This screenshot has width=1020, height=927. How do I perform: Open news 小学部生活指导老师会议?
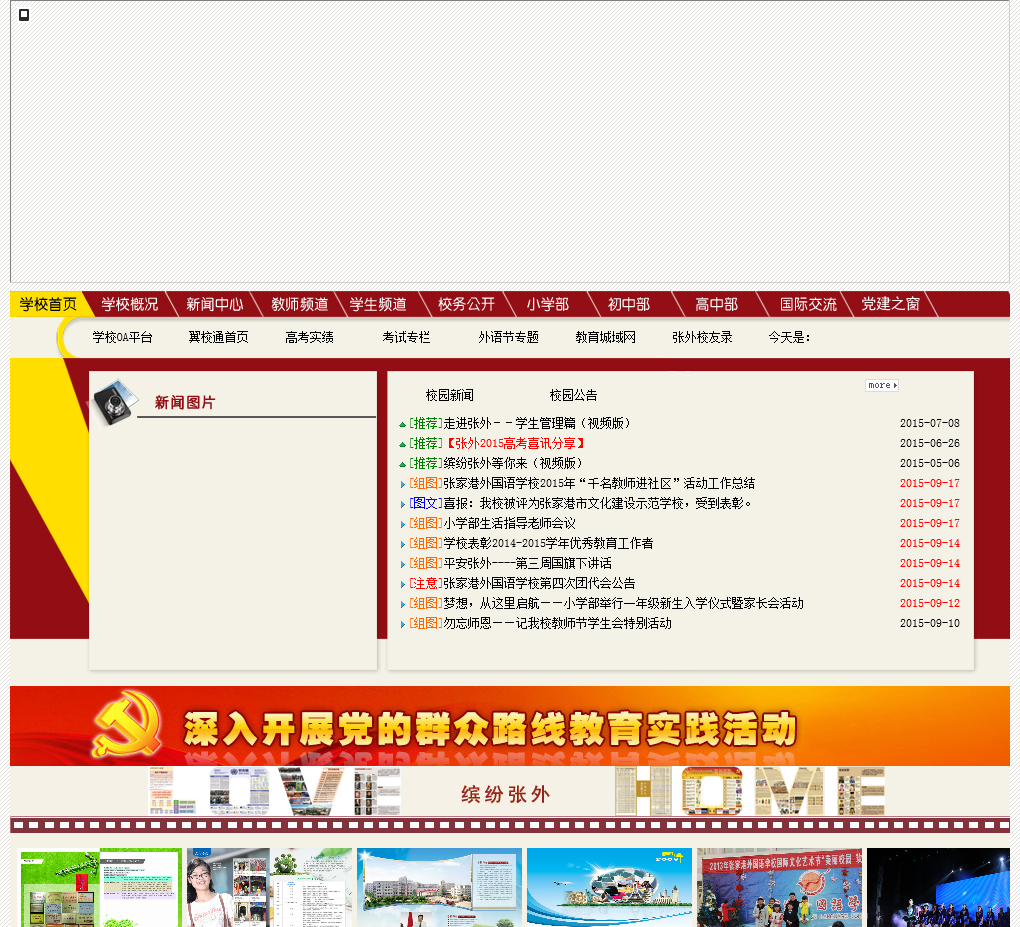coord(509,524)
